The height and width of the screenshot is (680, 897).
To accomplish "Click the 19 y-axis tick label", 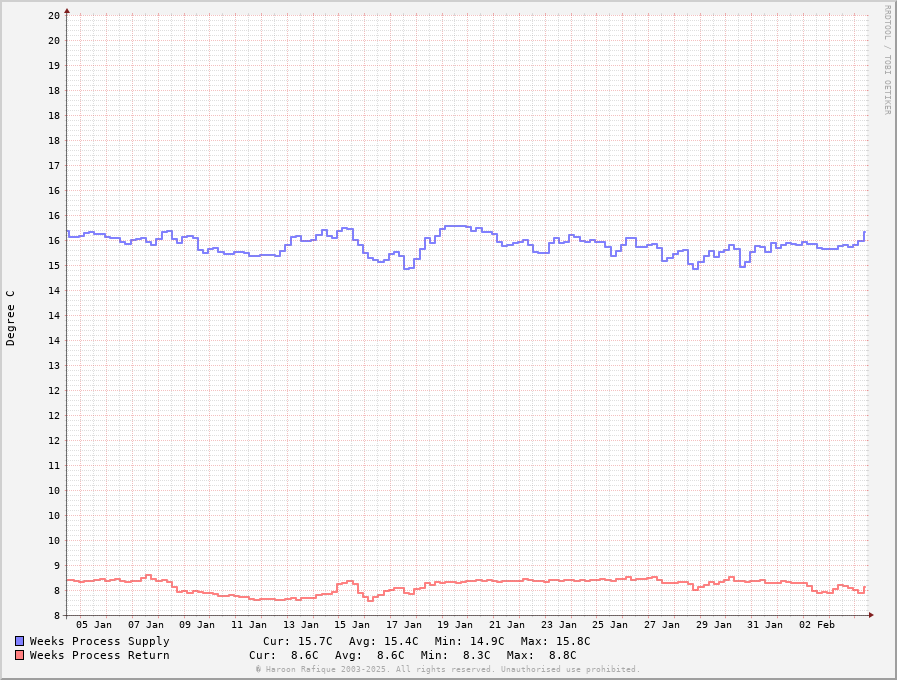I will click(x=54, y=65).
